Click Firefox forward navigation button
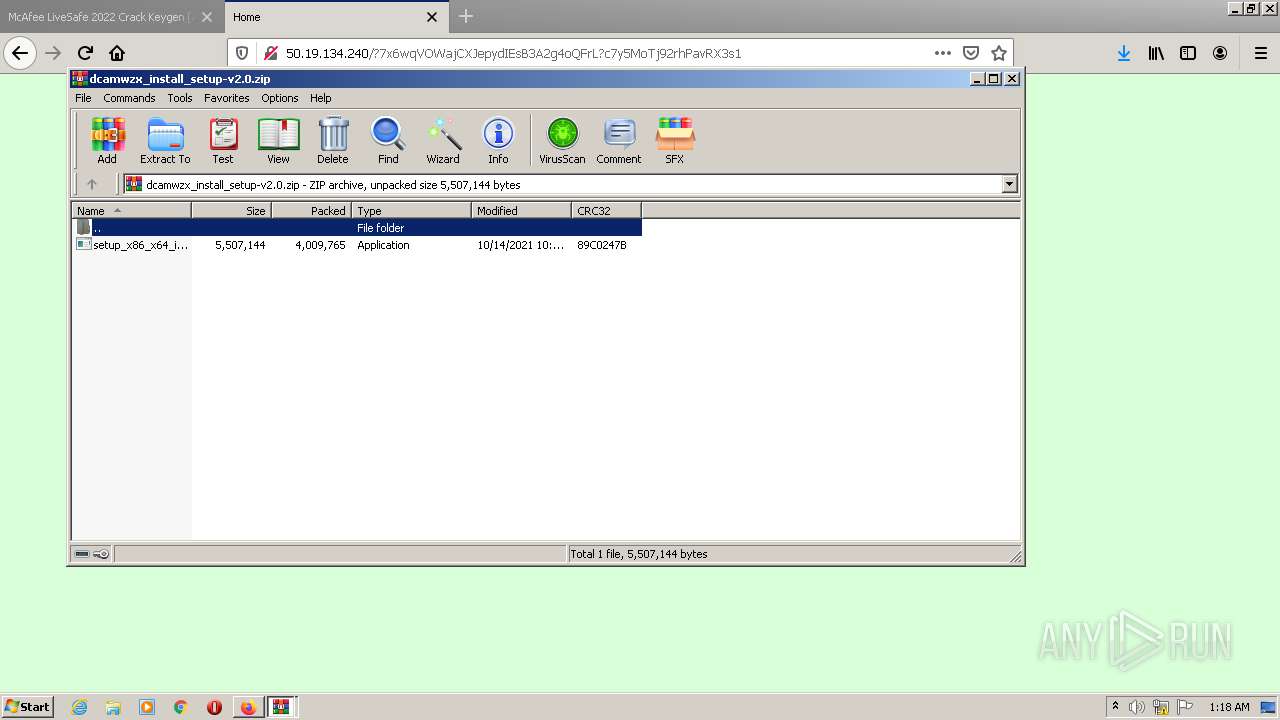The width and height of the screenshot is (1280, 720). pos(53,53)
